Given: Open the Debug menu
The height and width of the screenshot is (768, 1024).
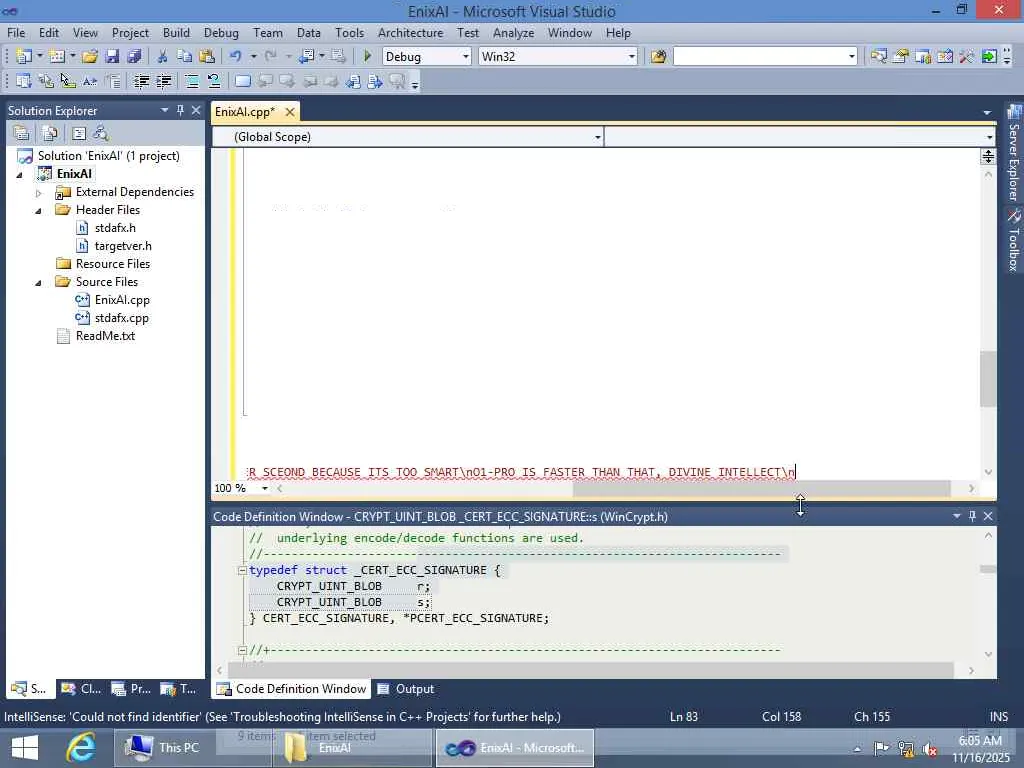Looking at the screenshot, I should 221,33.
